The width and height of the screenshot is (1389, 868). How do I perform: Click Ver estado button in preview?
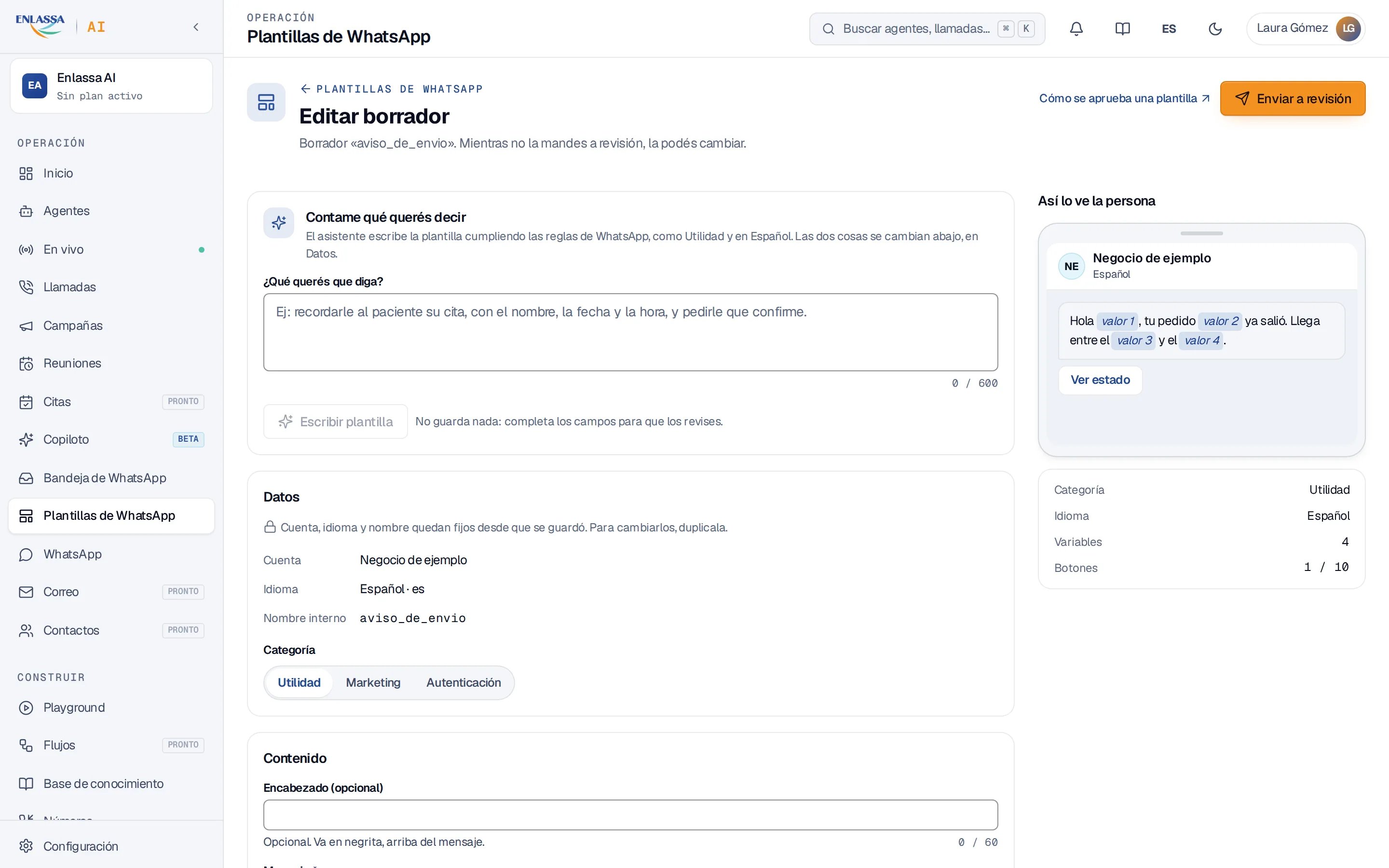(x=1100, y=380)
